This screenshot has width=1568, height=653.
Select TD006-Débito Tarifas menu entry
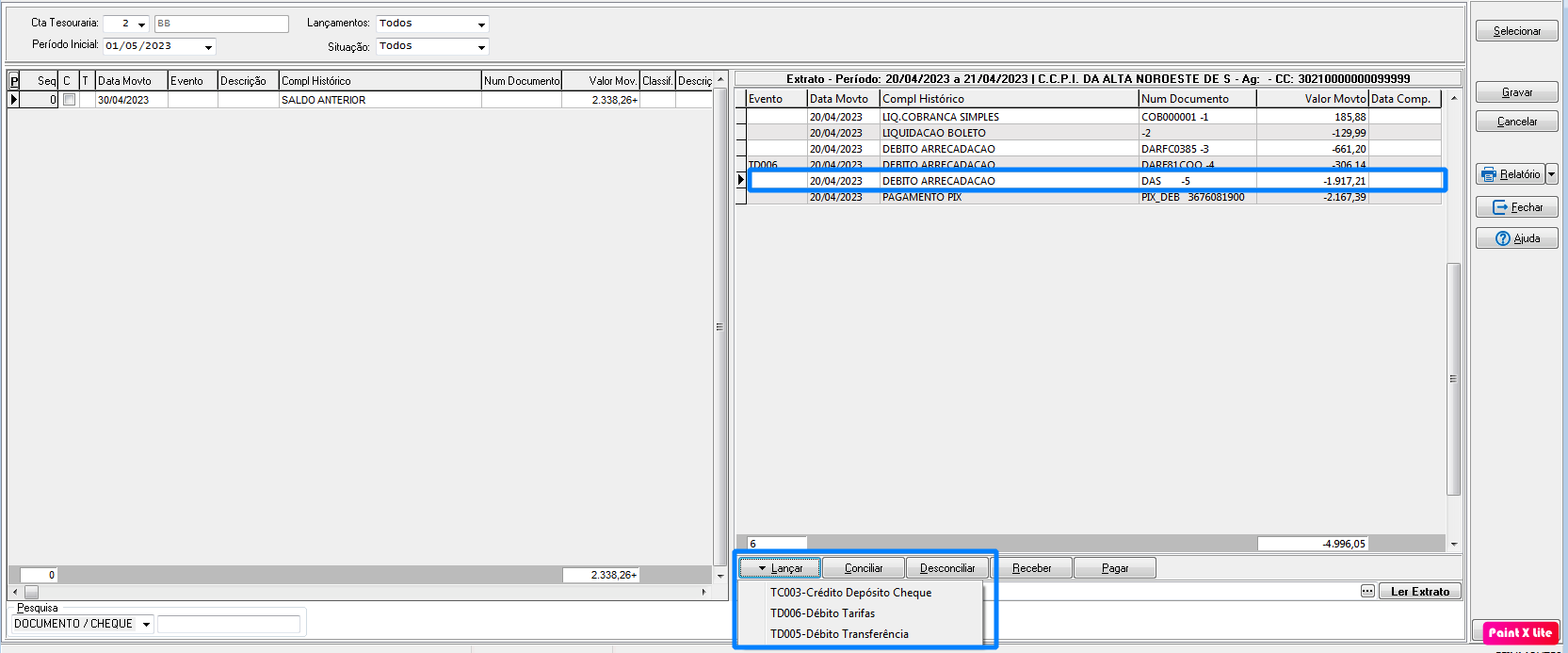click(x=822, y=613)
